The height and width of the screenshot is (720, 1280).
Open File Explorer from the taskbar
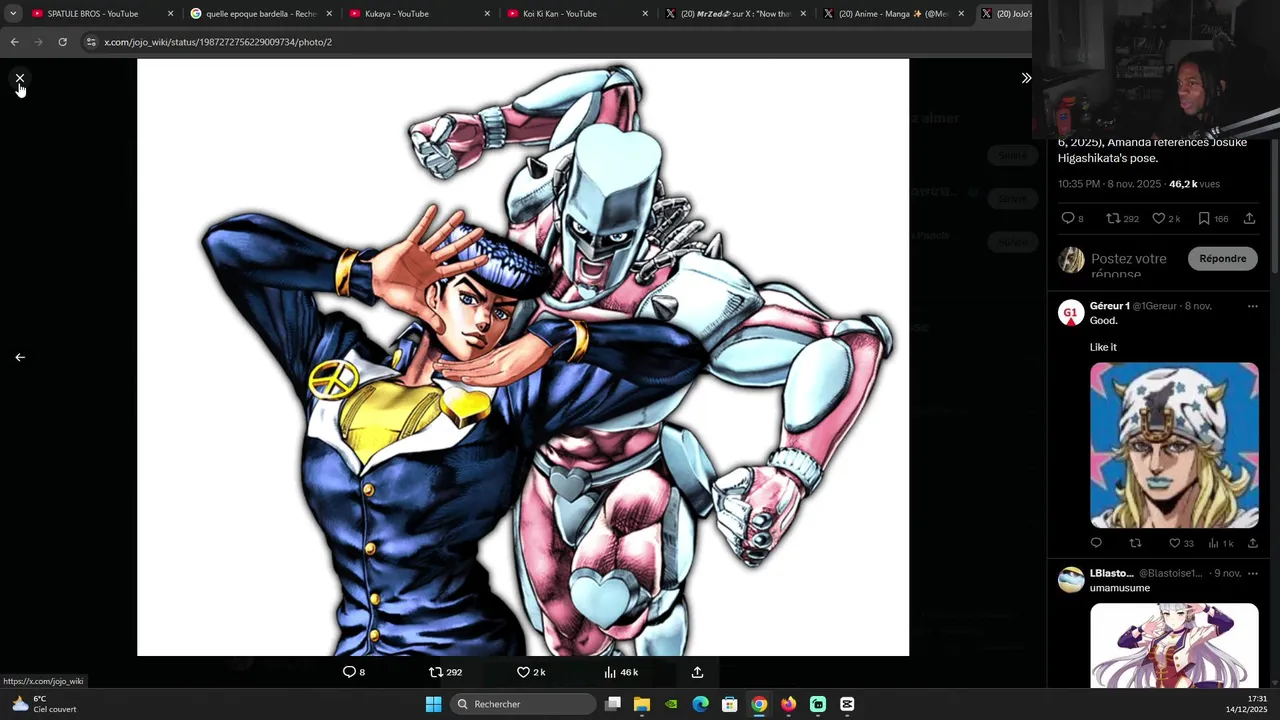(x=642, y=704)
